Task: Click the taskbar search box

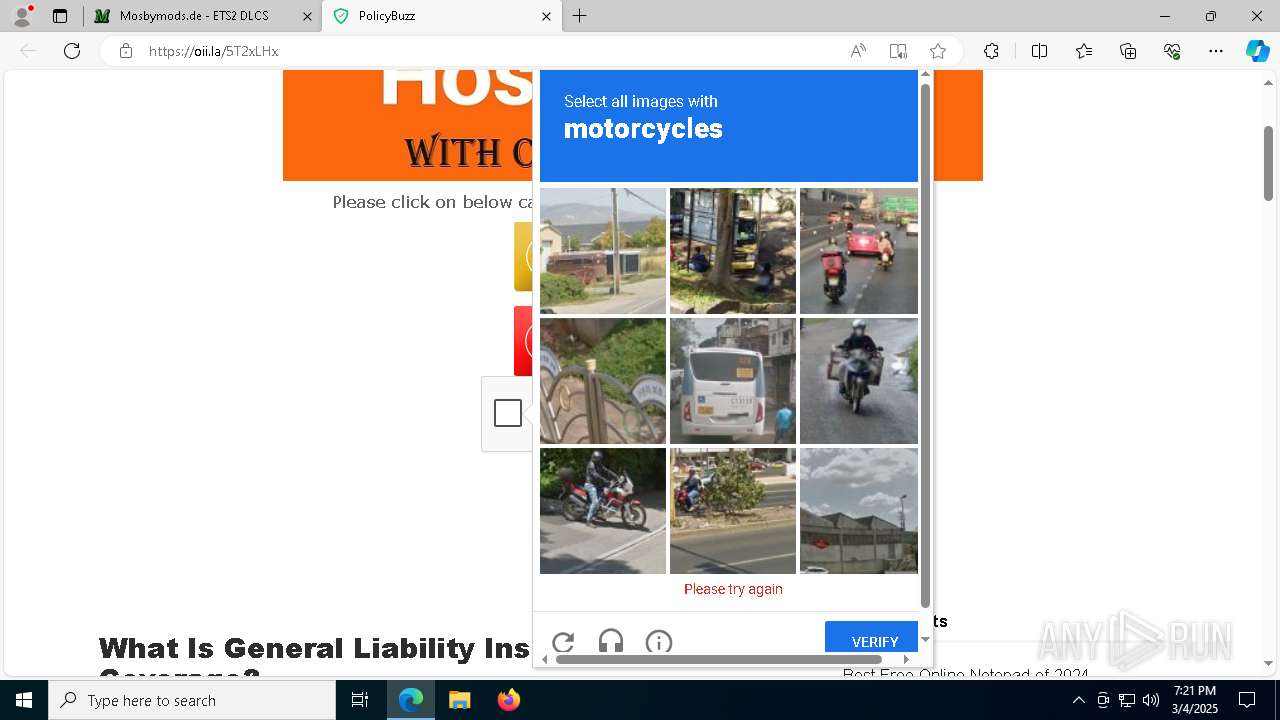Action: 192,700
